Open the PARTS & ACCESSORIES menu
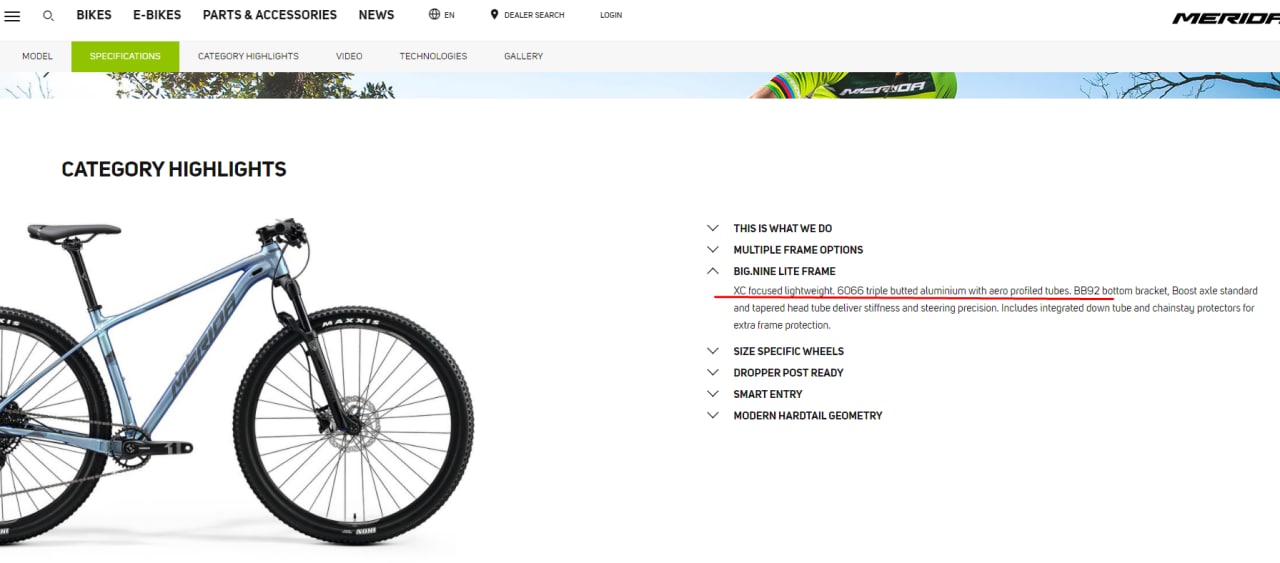 point(270,15)
